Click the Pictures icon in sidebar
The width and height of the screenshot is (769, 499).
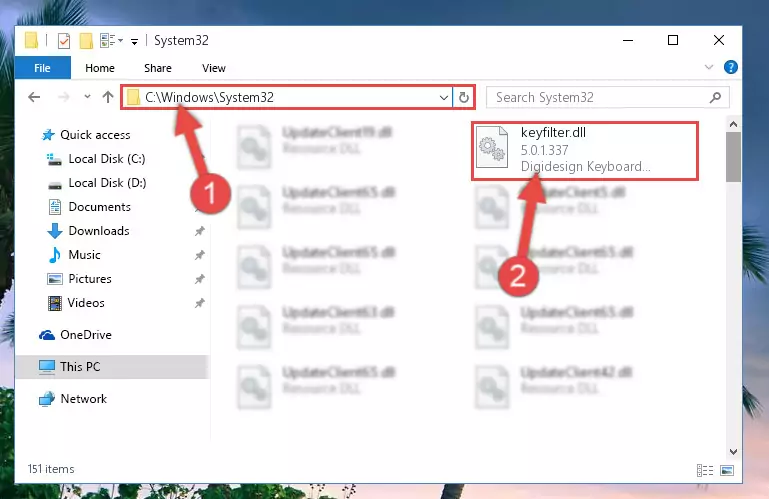point(54,279)
